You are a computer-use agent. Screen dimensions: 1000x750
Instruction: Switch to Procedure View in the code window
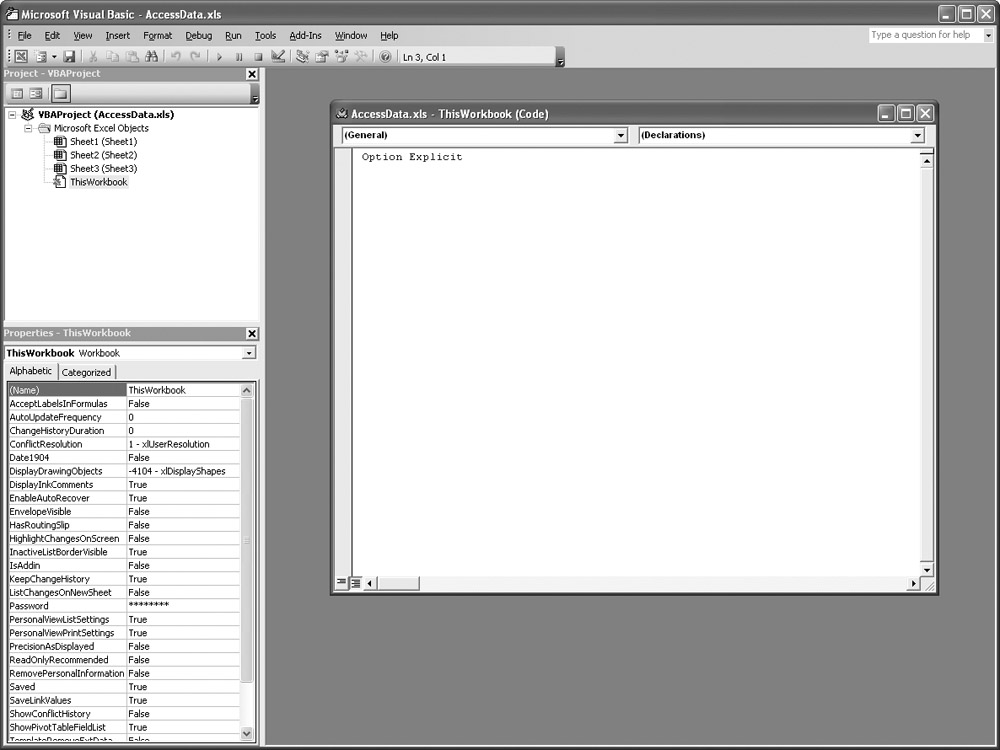(x=341, y=582)
